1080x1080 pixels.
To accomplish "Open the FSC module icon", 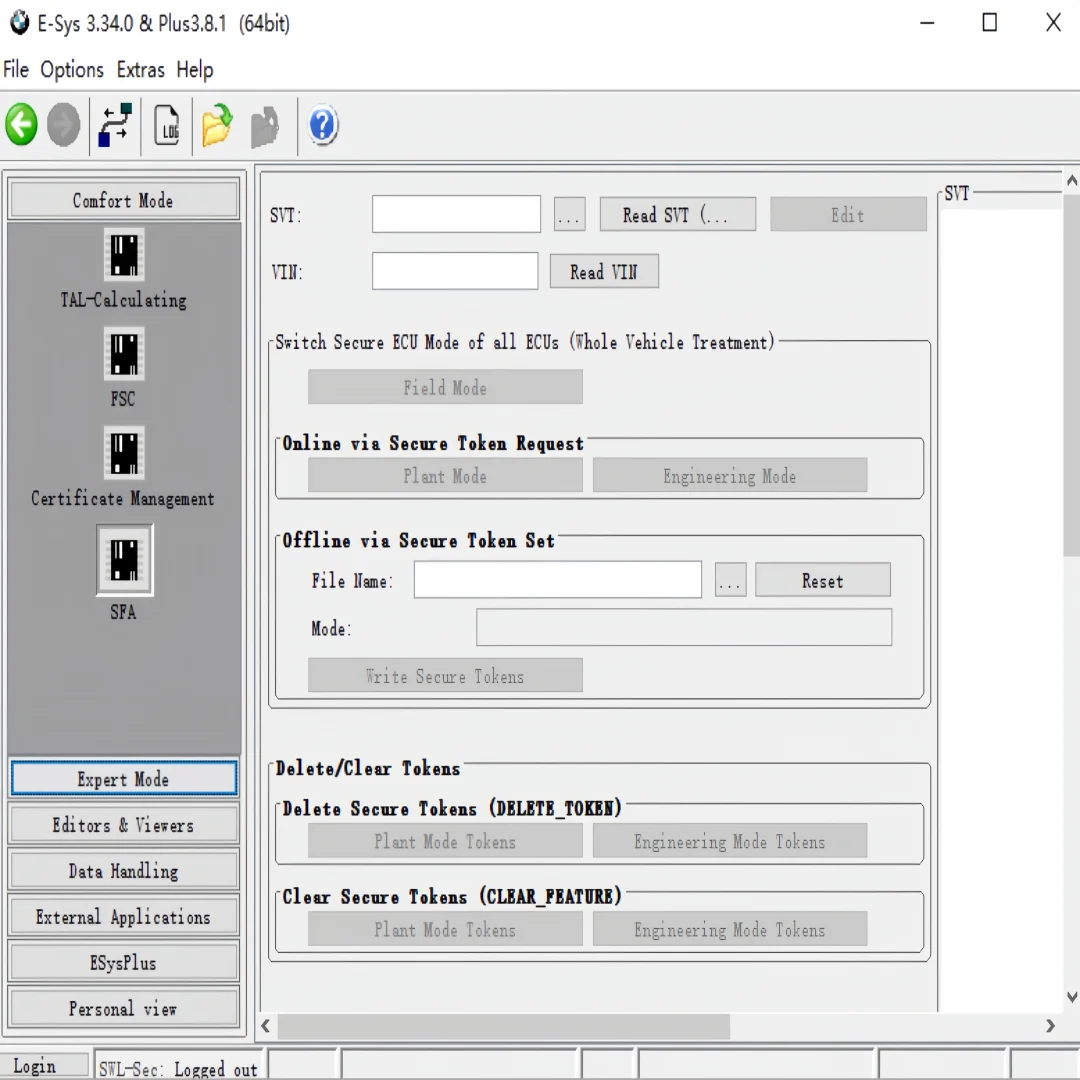I will click(124, 353).
